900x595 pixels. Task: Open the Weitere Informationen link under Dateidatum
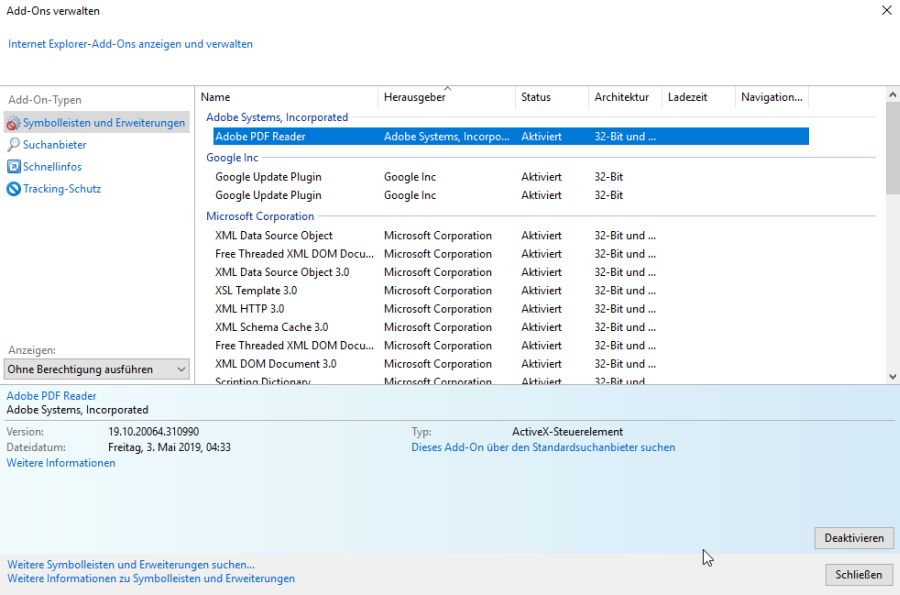click(x=61, y=463)
